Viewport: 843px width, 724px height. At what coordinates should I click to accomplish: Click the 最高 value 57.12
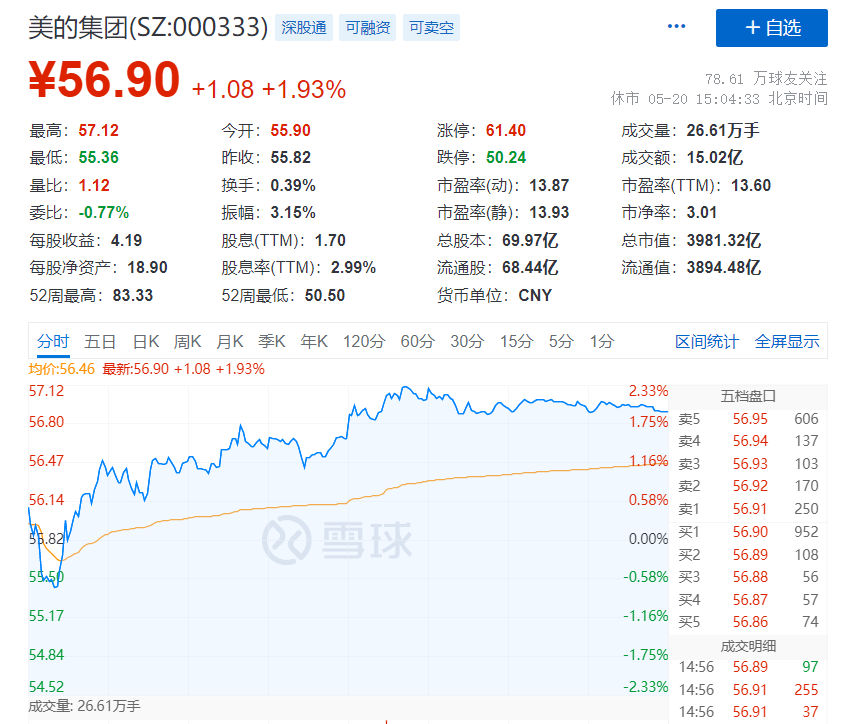tap(98, 131)
